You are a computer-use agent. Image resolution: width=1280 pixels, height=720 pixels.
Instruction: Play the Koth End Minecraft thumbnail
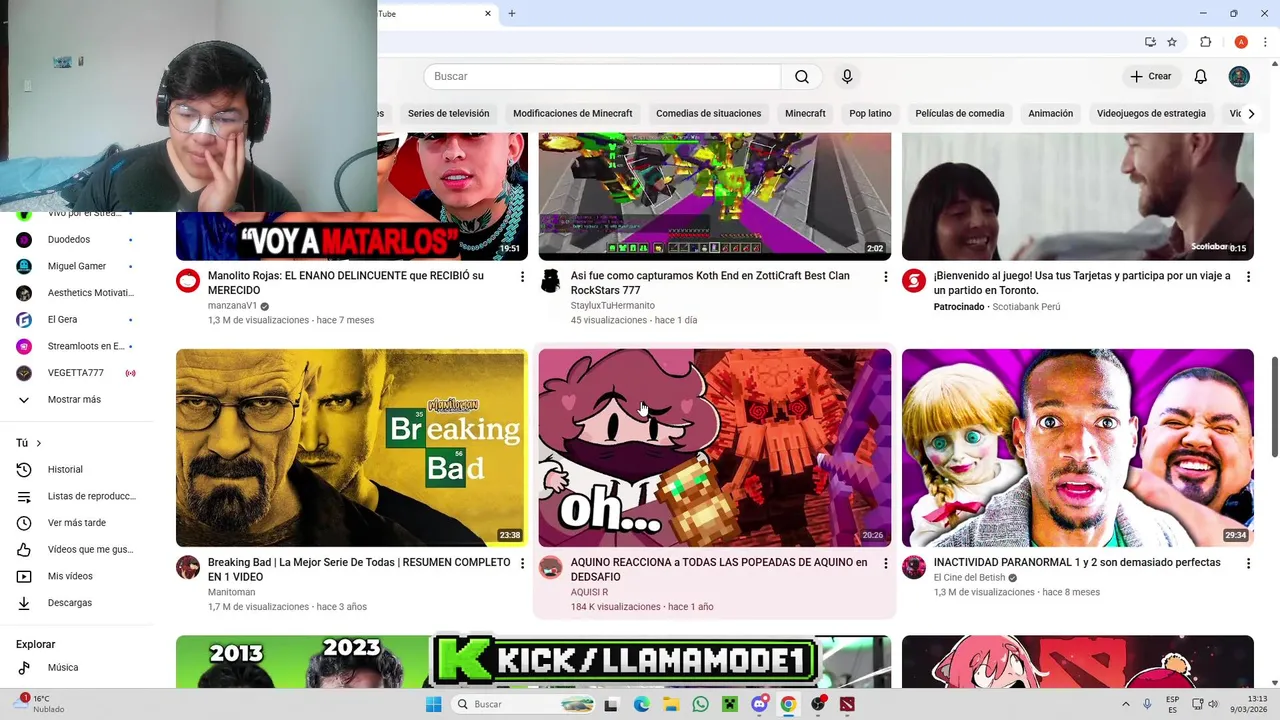[715, 196]
